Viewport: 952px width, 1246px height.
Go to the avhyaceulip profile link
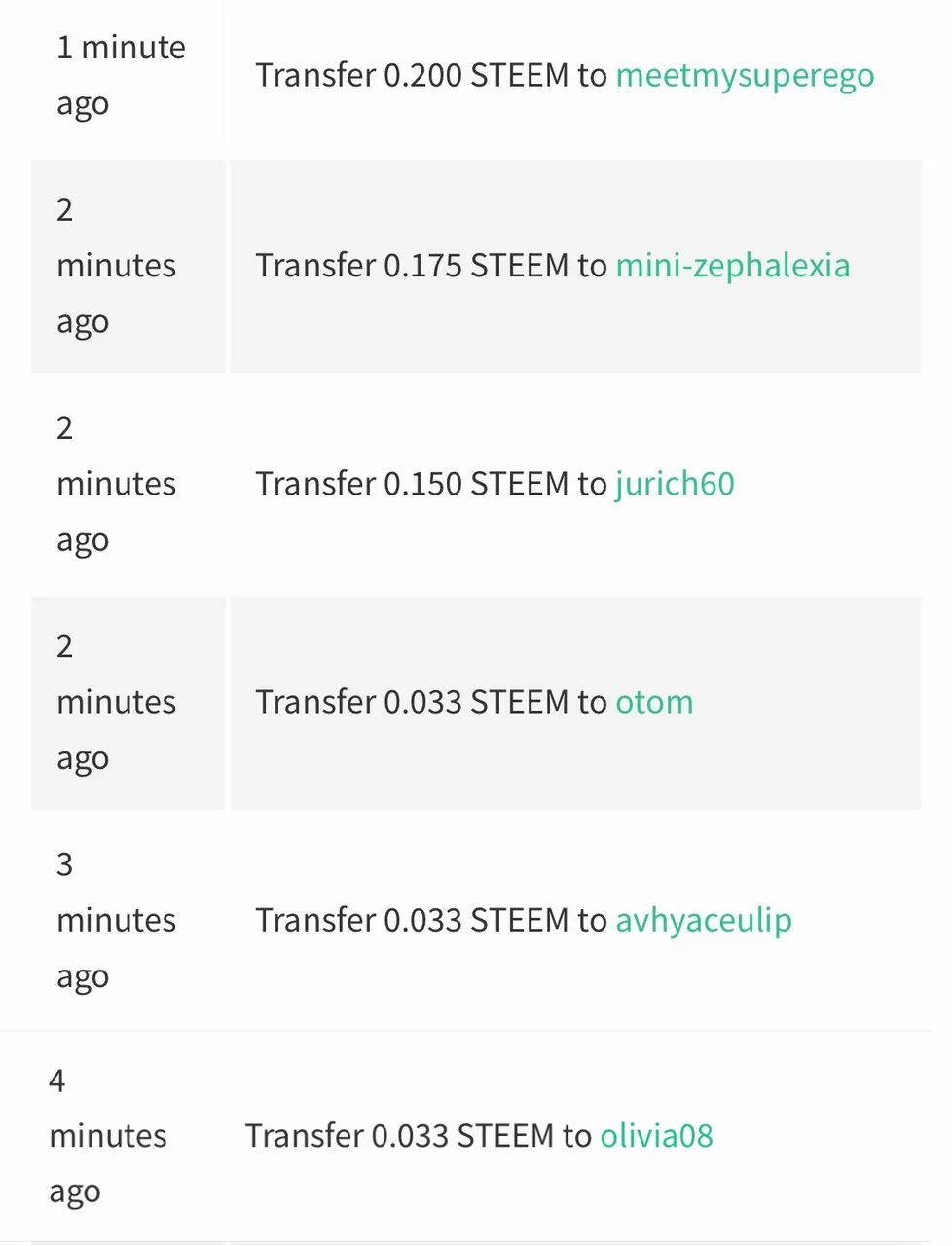coord(704,921)
